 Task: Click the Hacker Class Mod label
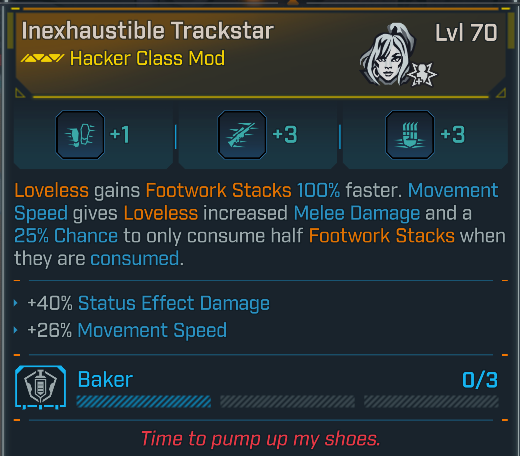[147, 58]
